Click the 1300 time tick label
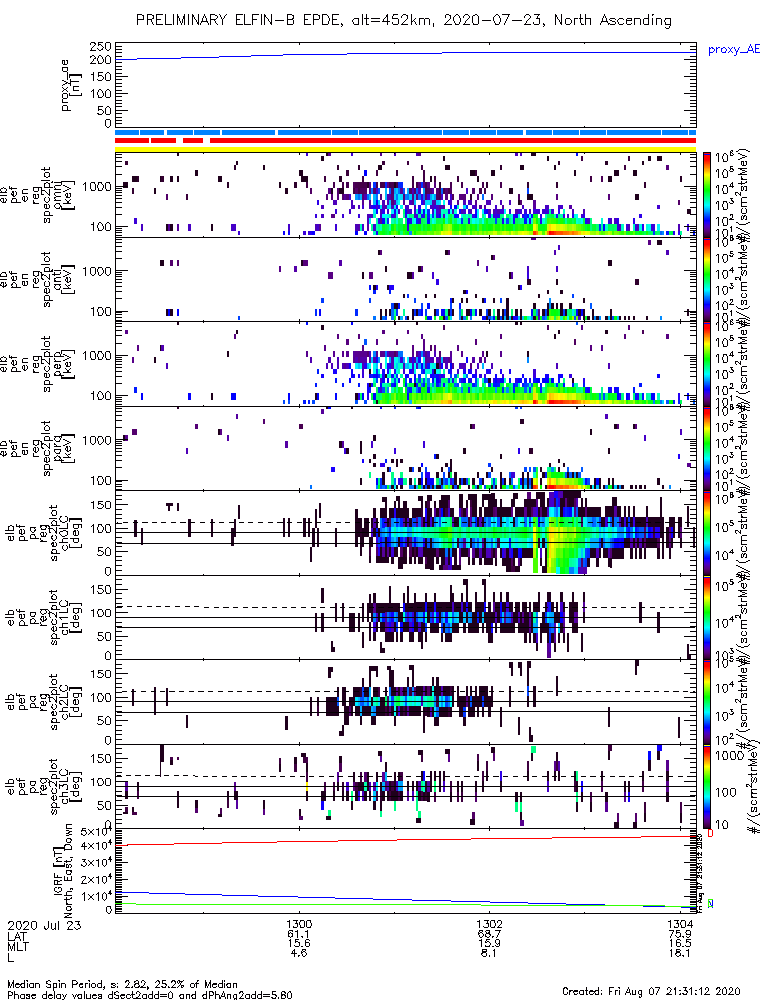775x1000 pixels. point(299,925)
